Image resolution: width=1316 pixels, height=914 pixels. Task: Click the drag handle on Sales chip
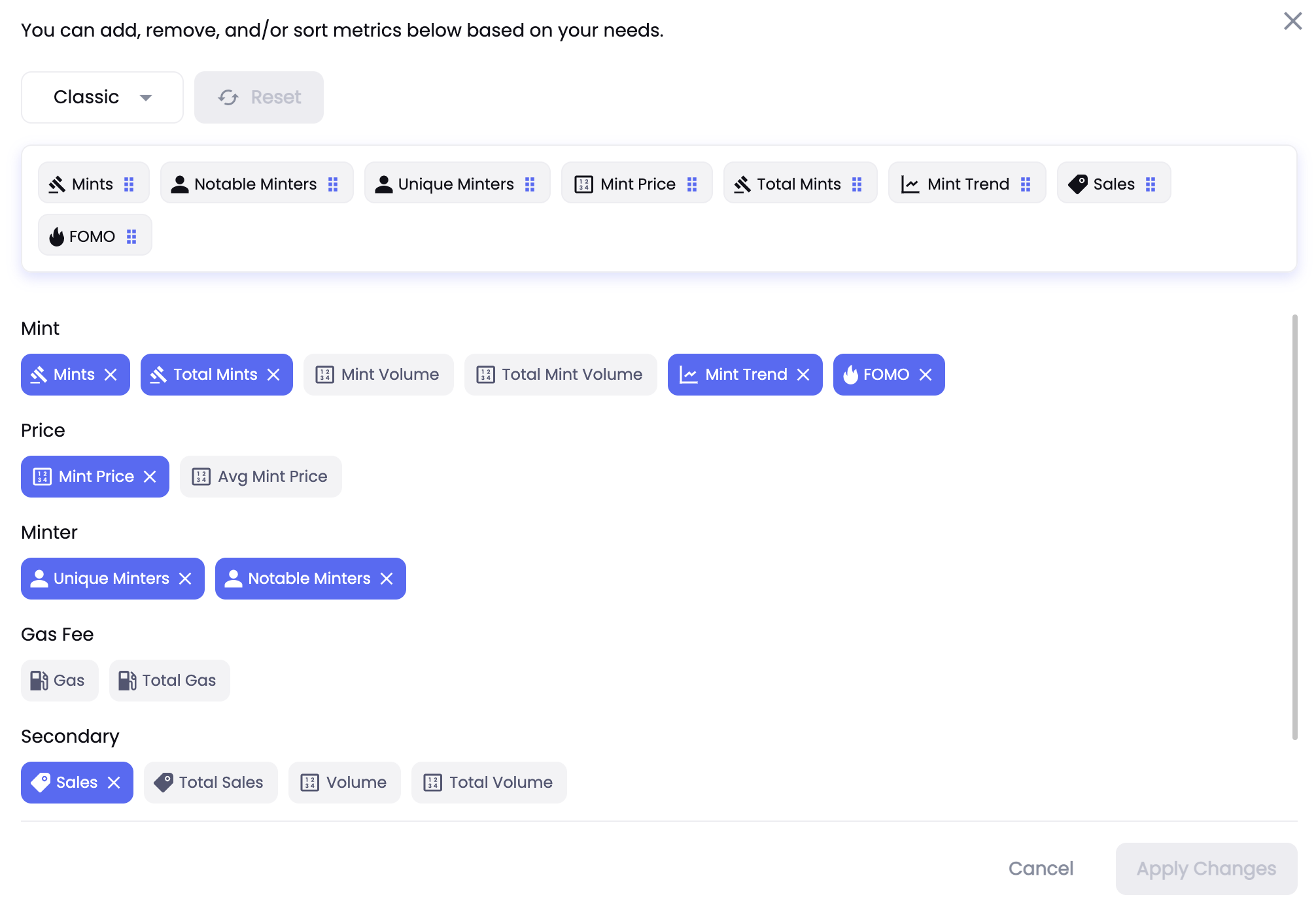click(1151, 184)
